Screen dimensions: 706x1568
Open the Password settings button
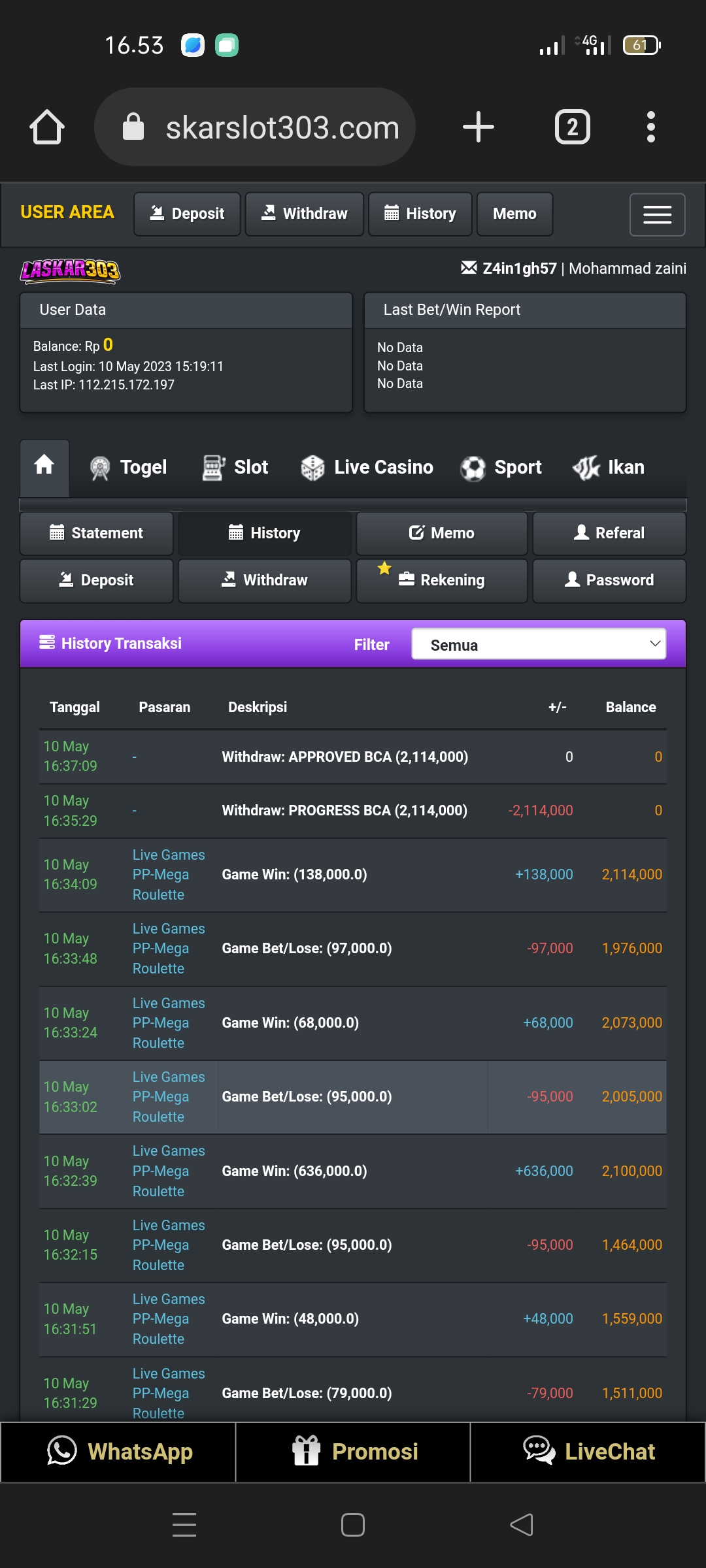pyautogui.click(x=609, y=580)
